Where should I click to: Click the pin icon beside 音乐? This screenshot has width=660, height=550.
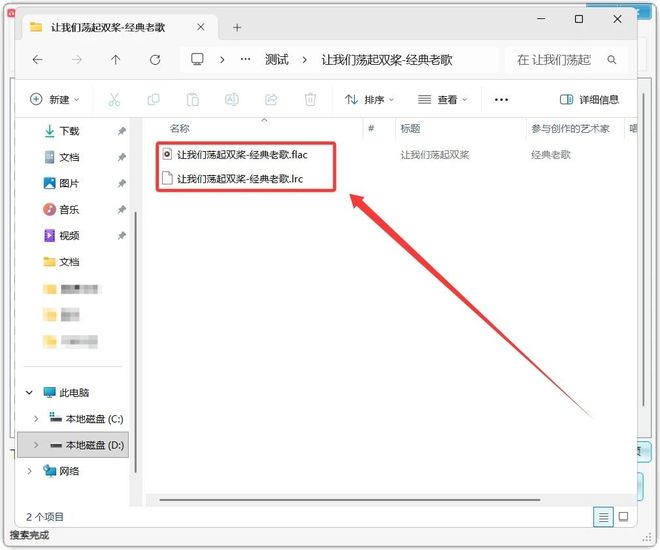point(122,210)
